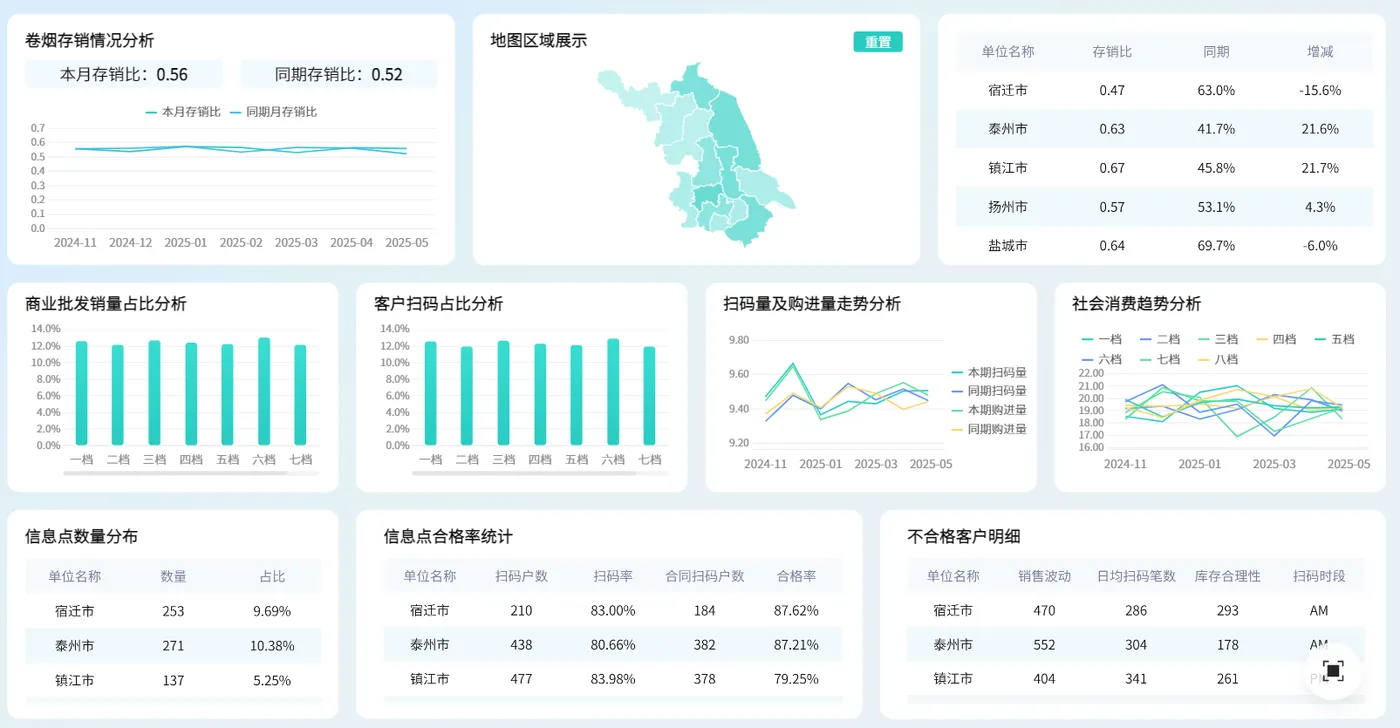Click the 重置 reset button on map
Viewport: 1400px width, 728px height.
pos(878,42)
